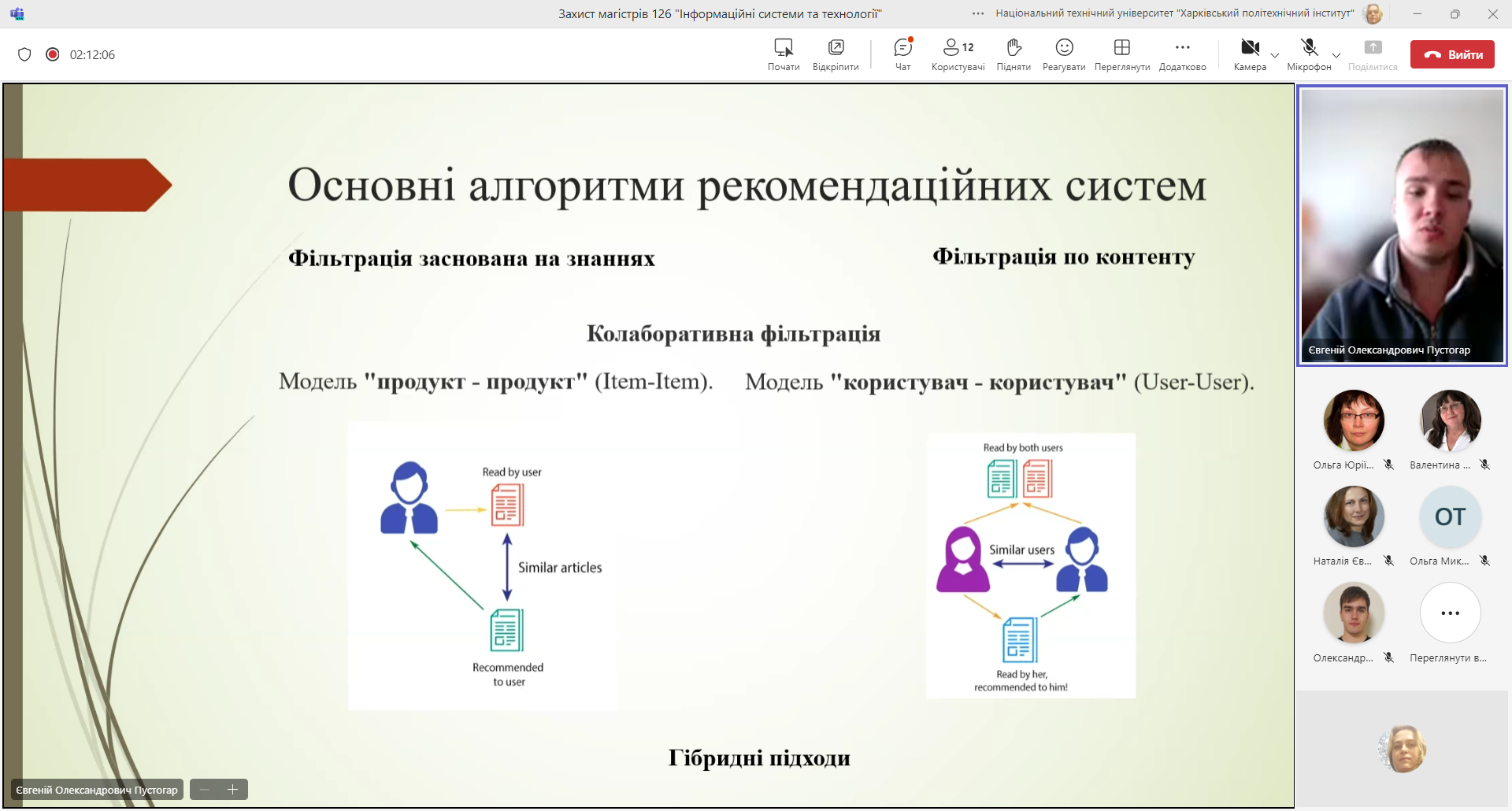Select the OT avatar of Ольга Мик...

[1450, 517]
